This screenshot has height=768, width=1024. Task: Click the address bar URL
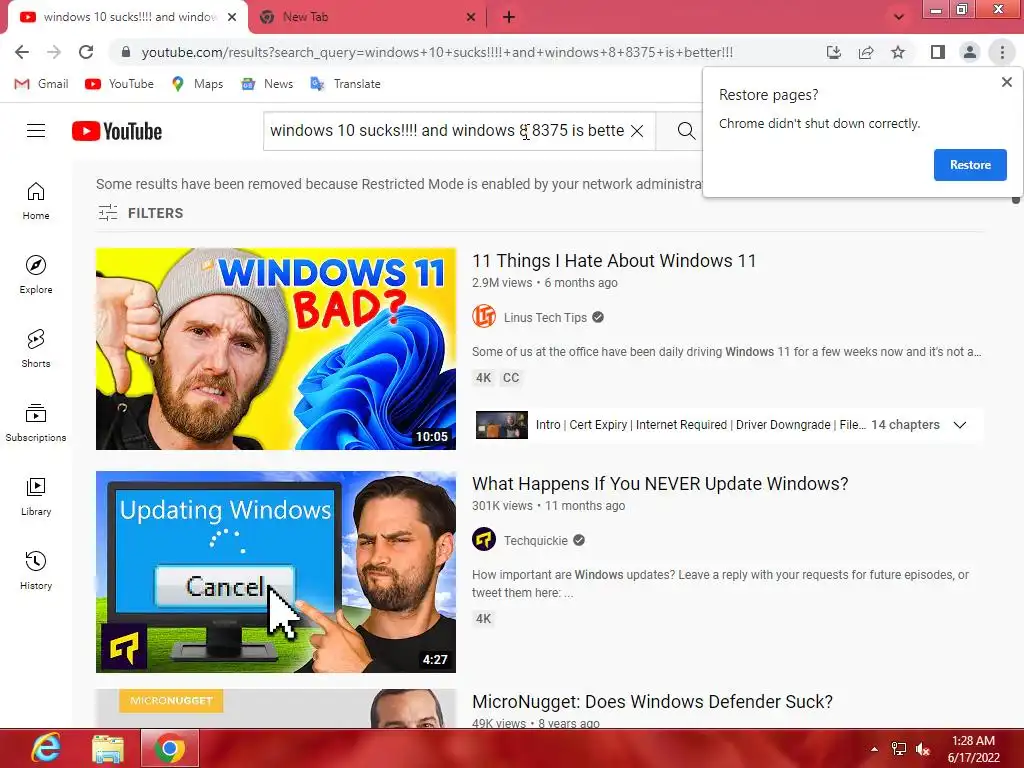pos(437,52)
